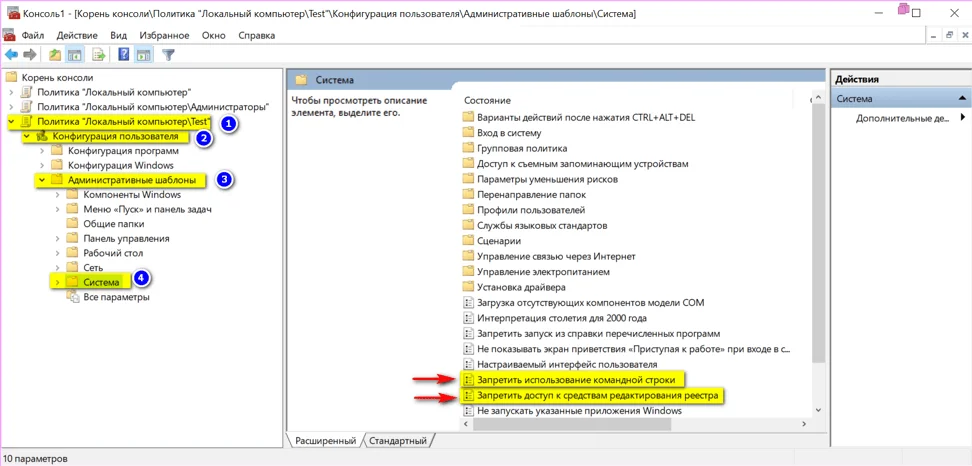Open the "Избранное" menu
972x466 pixels.
tap(164, 35)
